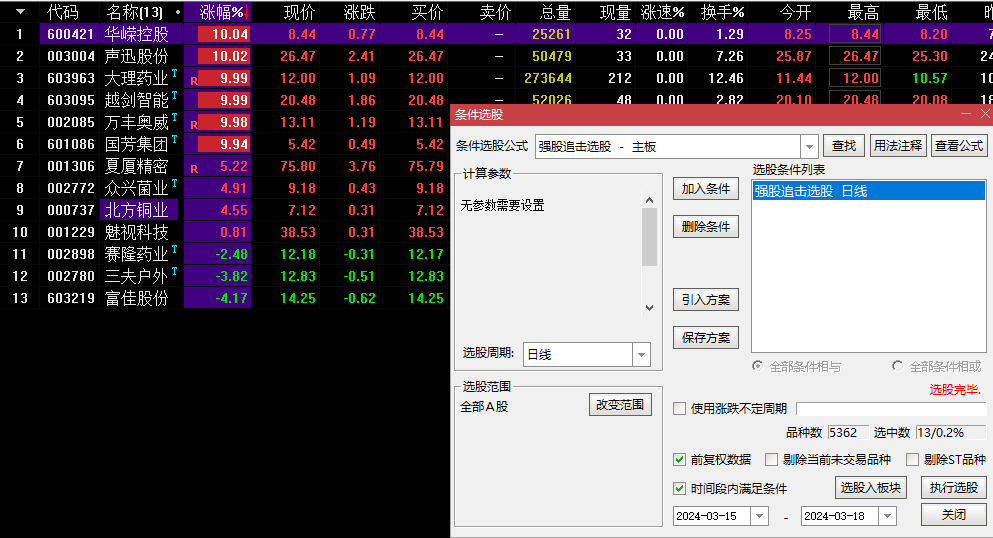Click the T marker beside 越剑智能
Viewport: 993px width, 538px height.
point(174,95)
